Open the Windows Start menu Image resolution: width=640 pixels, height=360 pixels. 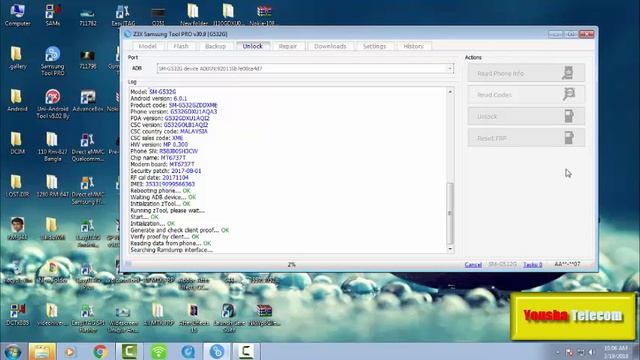tap(13, 351)
